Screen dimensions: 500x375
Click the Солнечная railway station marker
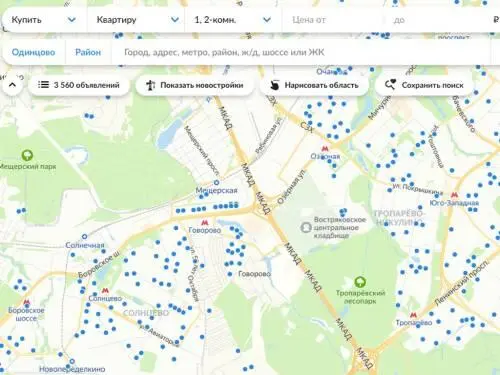(x=85, y=236)
